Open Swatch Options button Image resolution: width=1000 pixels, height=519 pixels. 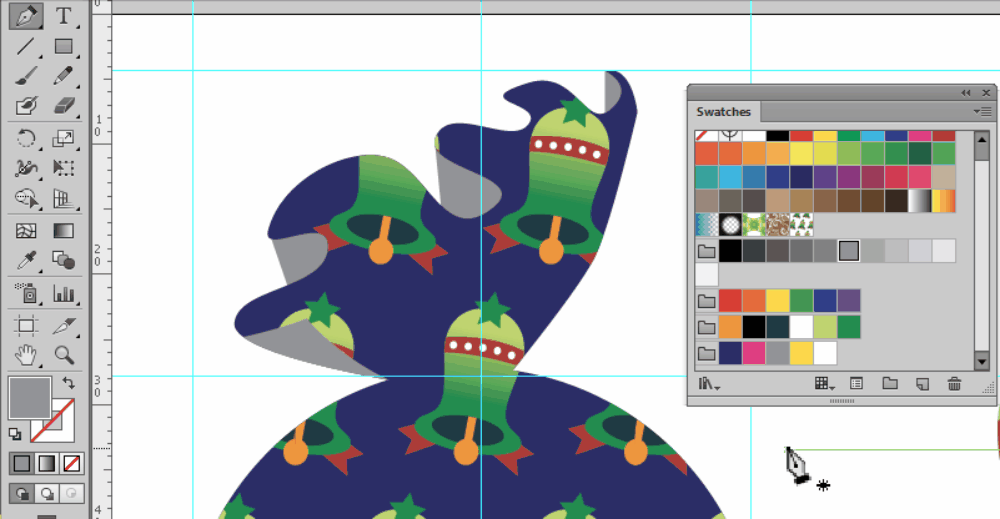click(857, 384)
